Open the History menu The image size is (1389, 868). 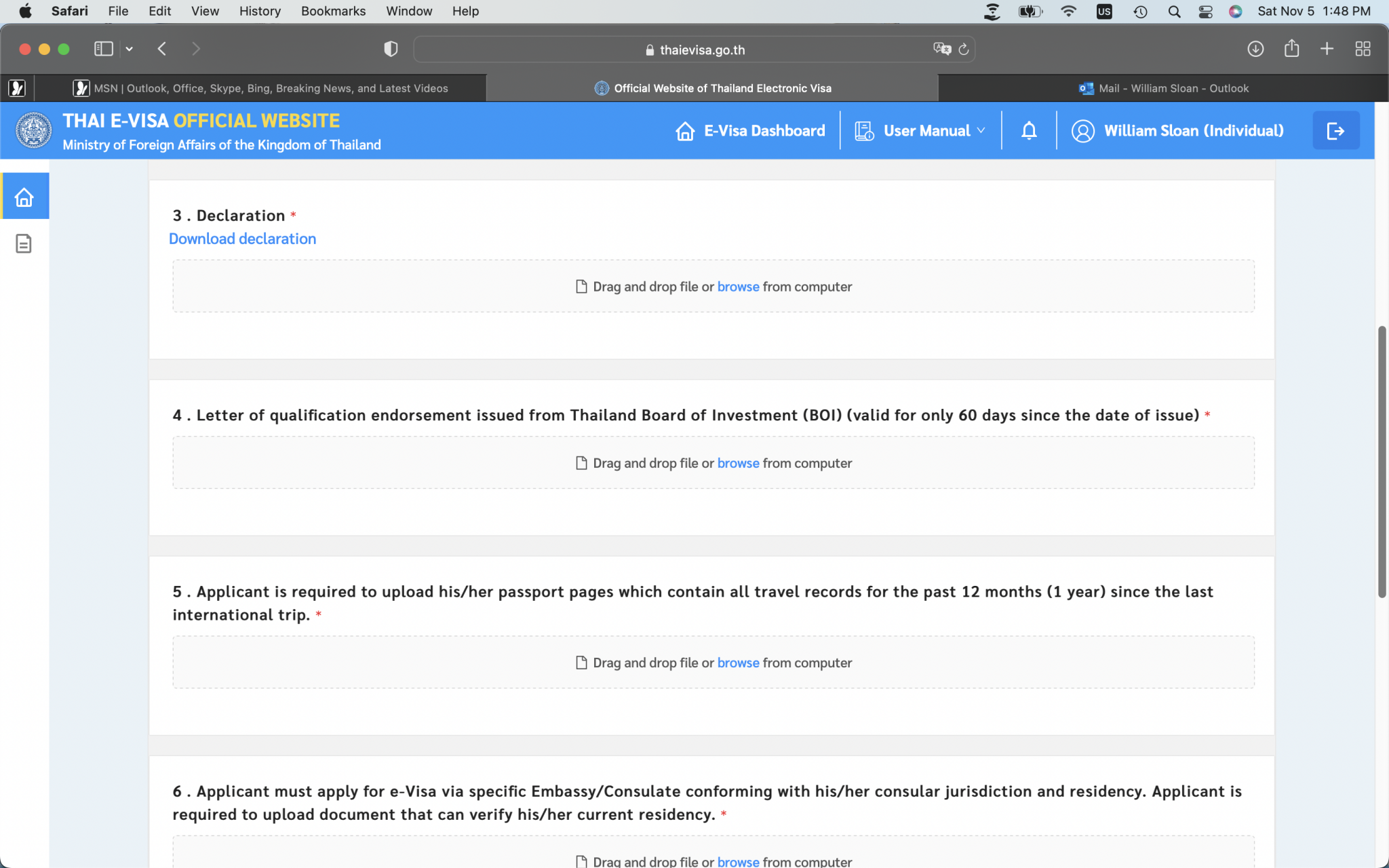pos(260,11)
